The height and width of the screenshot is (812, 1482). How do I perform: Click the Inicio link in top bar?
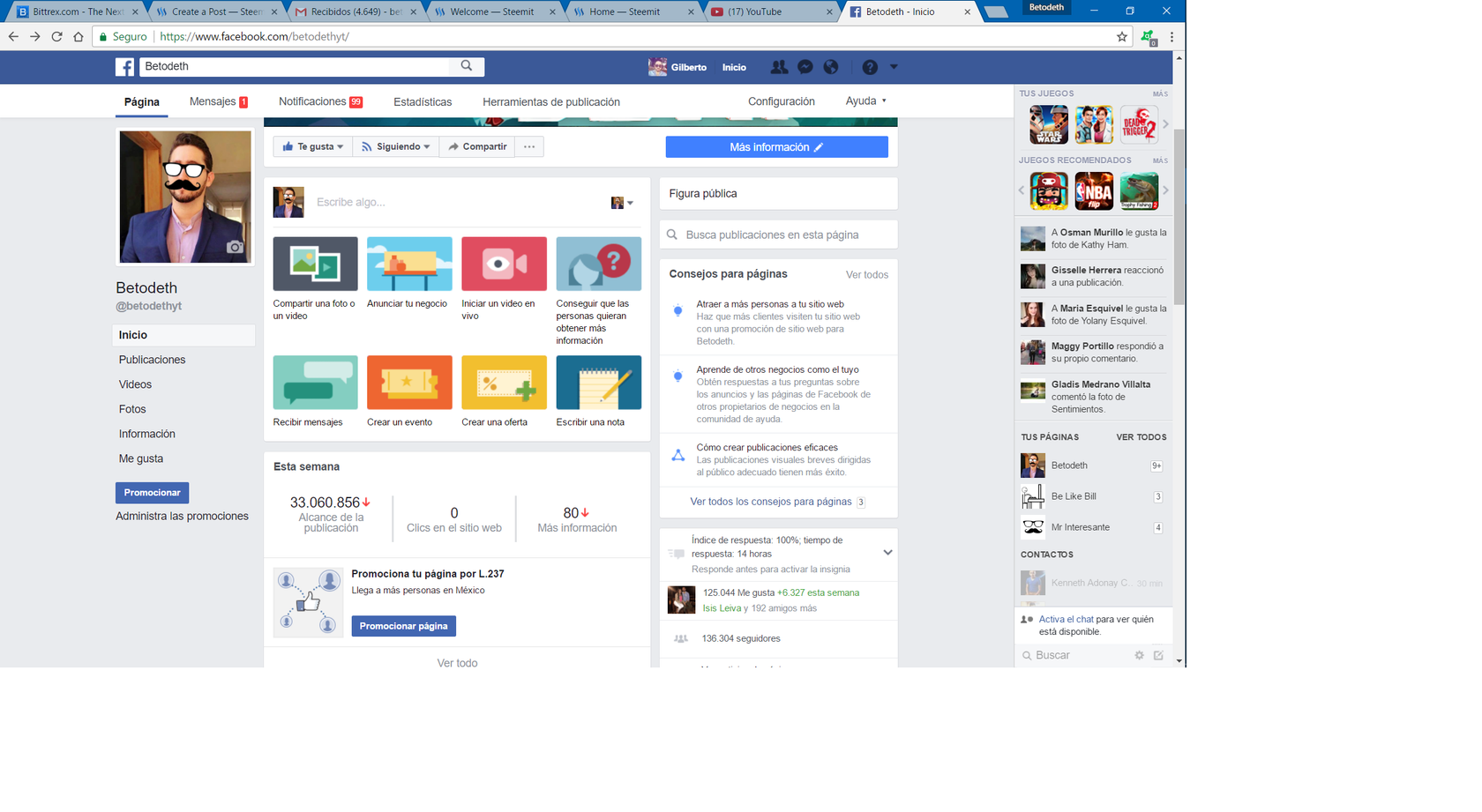point(734,67)
